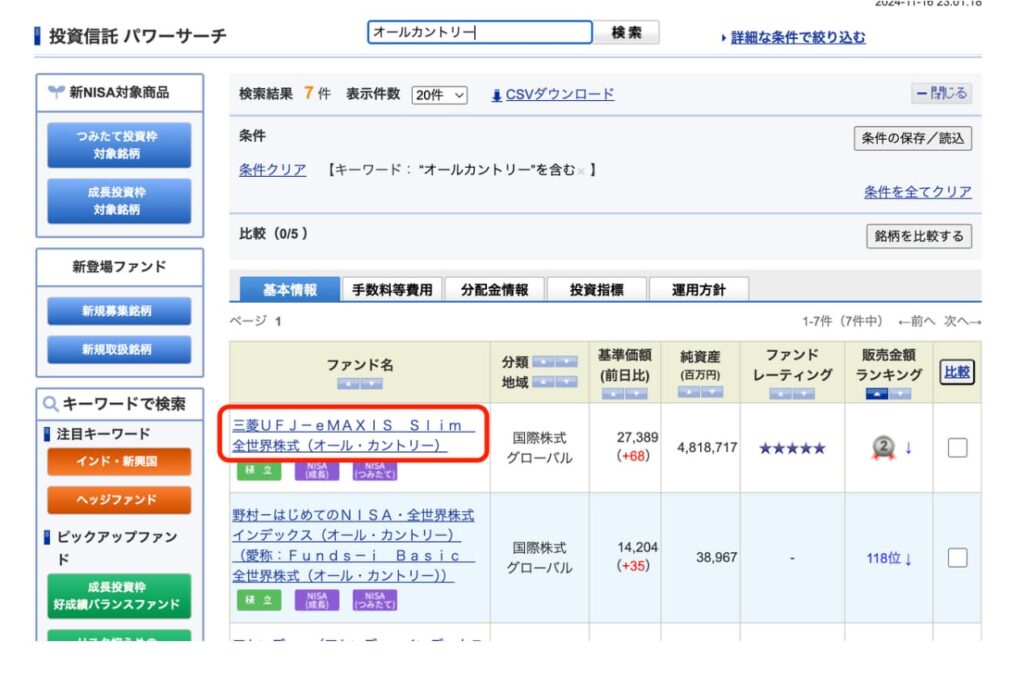1024x675 pixels.
Task: Remove the オールカントリー keyword condition x
Action: point(581,172)
